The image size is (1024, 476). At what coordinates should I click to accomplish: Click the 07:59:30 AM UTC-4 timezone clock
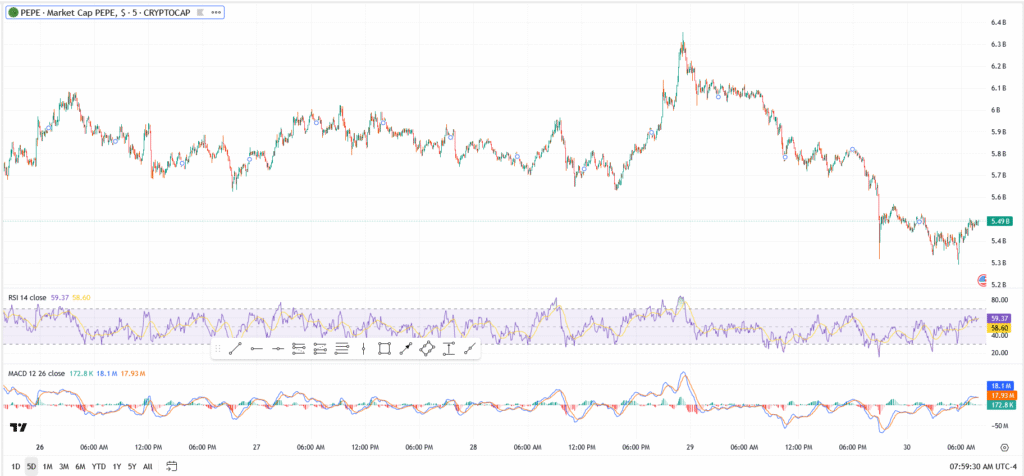[x=981, y=466]
